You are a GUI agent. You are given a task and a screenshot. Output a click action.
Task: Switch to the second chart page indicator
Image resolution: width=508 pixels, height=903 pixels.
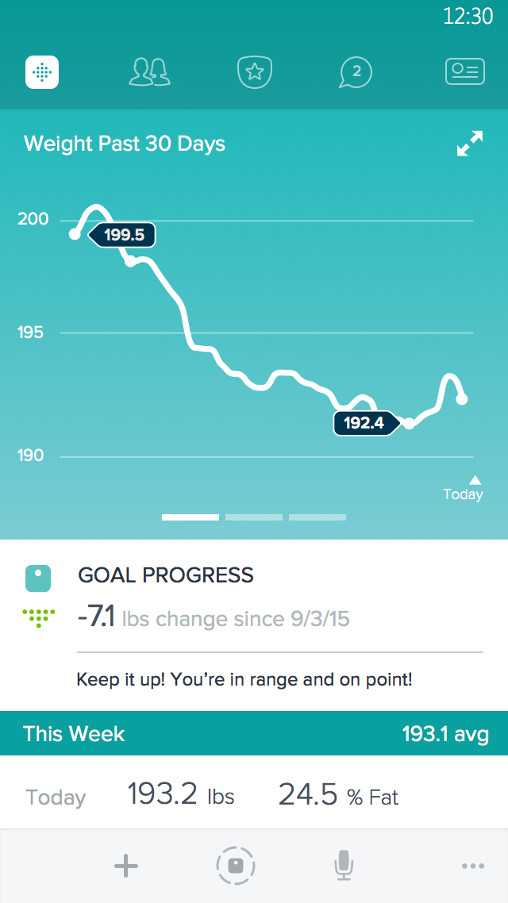(x=254, y=517)
